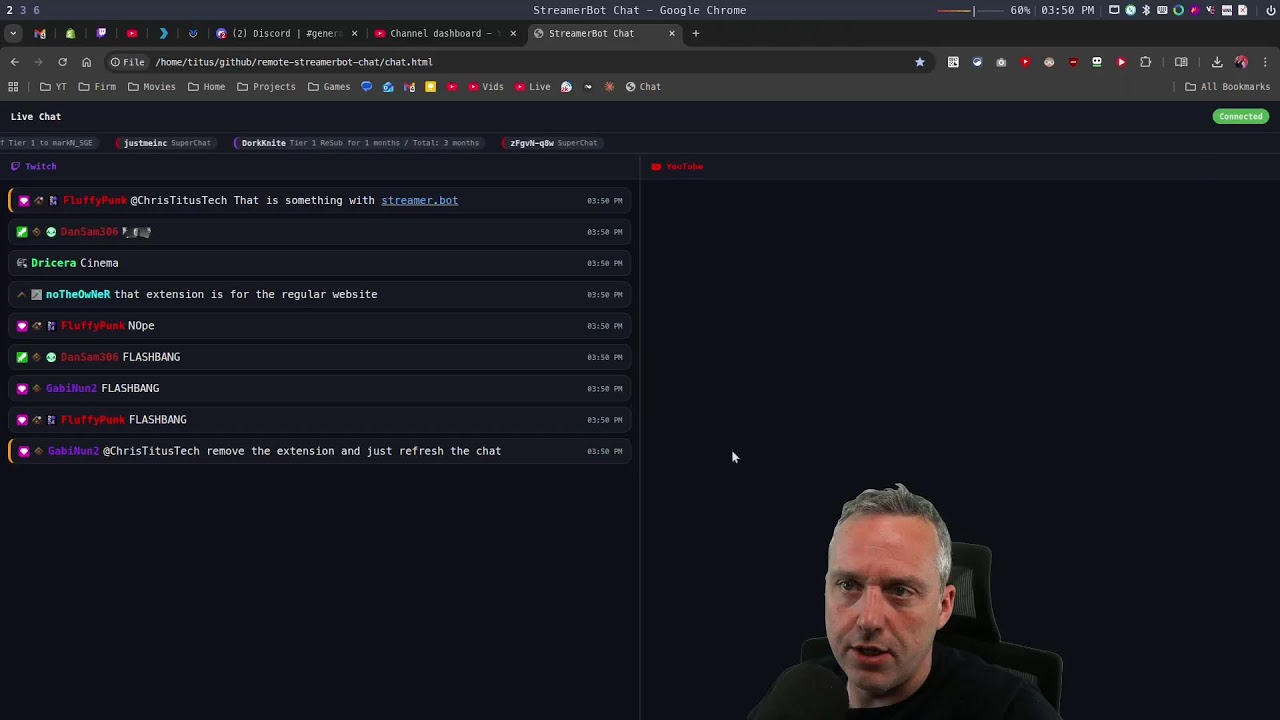Click the GabiNun2 FLASHBANG message
This screenshot has height=720, width=1280.
pos(319,388)
